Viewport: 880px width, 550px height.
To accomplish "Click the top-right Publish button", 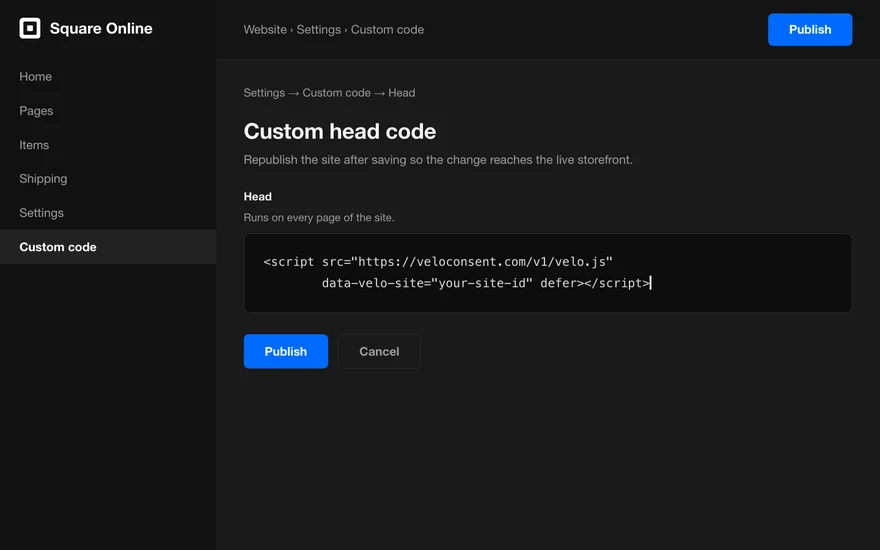I will pos(810,30).
